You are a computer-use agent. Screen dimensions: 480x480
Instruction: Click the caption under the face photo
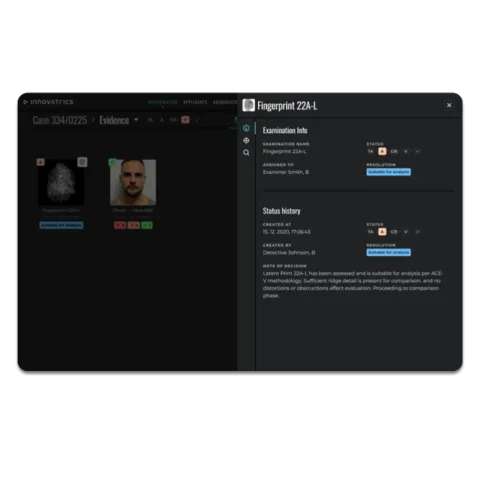point(133,210)
